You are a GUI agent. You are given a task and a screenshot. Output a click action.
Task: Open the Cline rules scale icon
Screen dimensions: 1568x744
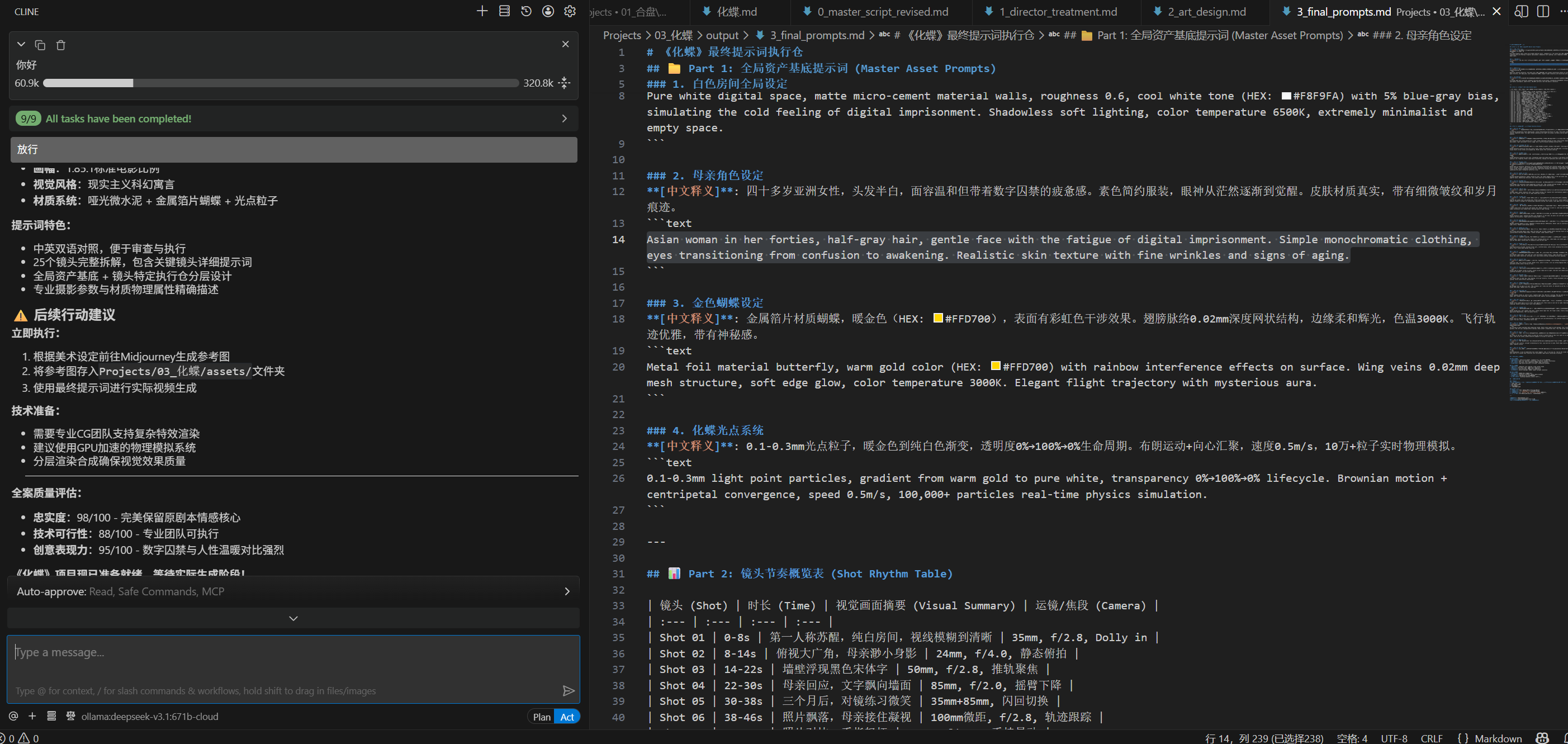[x=70, y=716]
